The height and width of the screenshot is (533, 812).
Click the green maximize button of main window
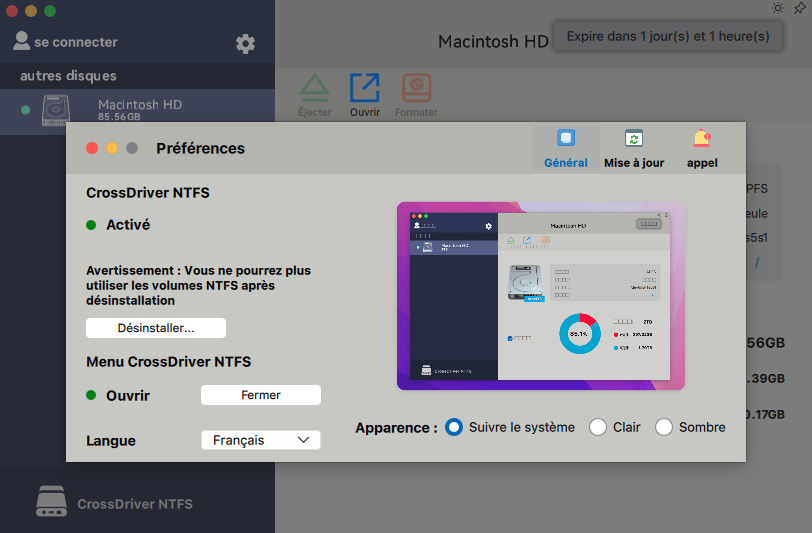(x=50, y=11)
